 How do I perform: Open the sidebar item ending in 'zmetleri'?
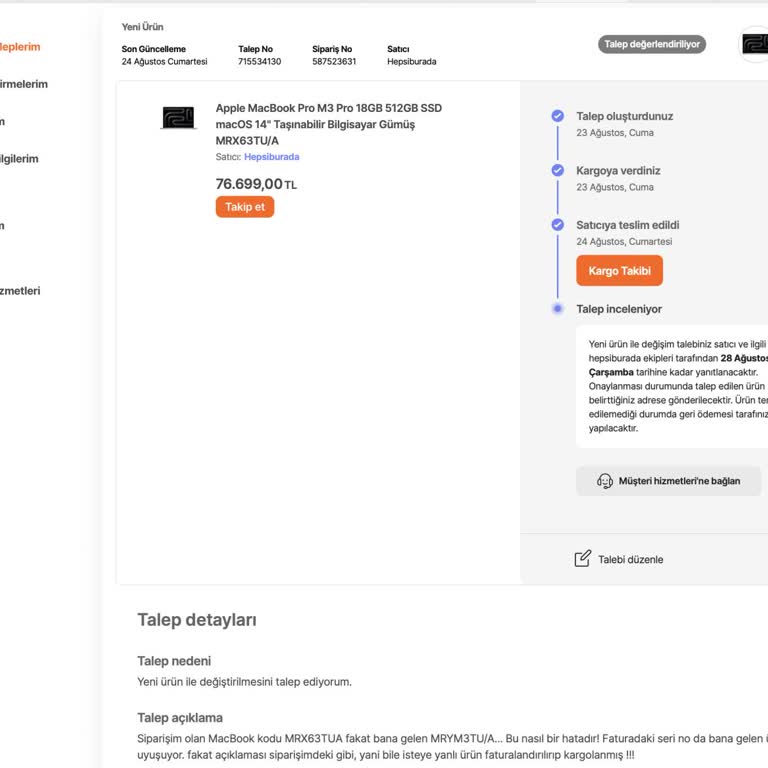pos(20,291)
